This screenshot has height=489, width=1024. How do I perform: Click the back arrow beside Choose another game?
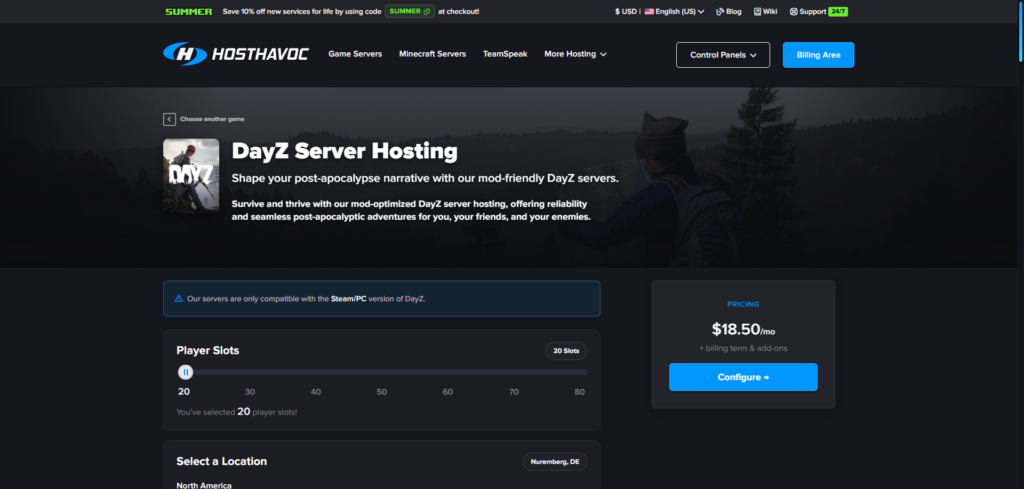pyautogui.click(x=169, y=119)
